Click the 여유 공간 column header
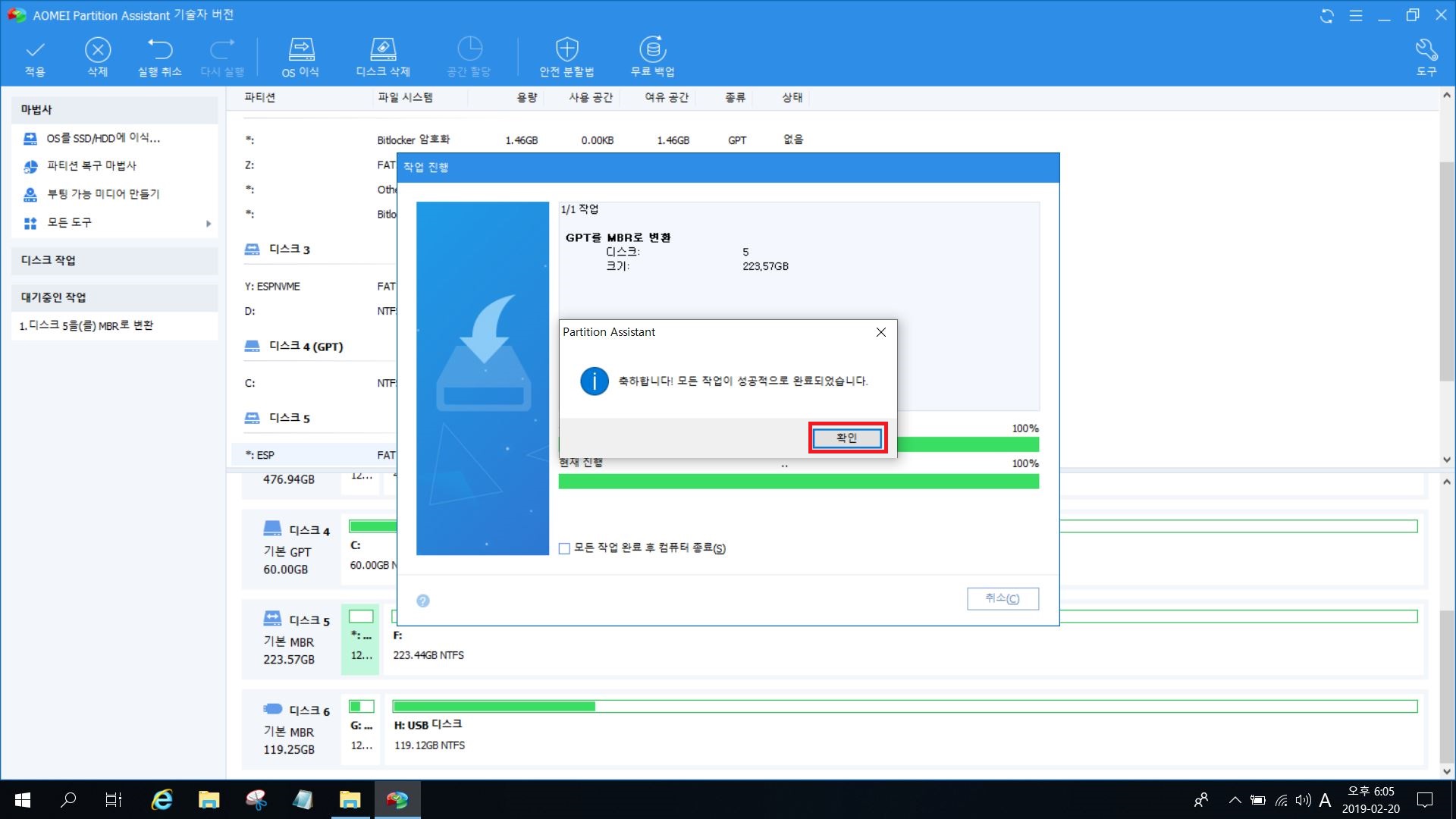 pos(667,97)
